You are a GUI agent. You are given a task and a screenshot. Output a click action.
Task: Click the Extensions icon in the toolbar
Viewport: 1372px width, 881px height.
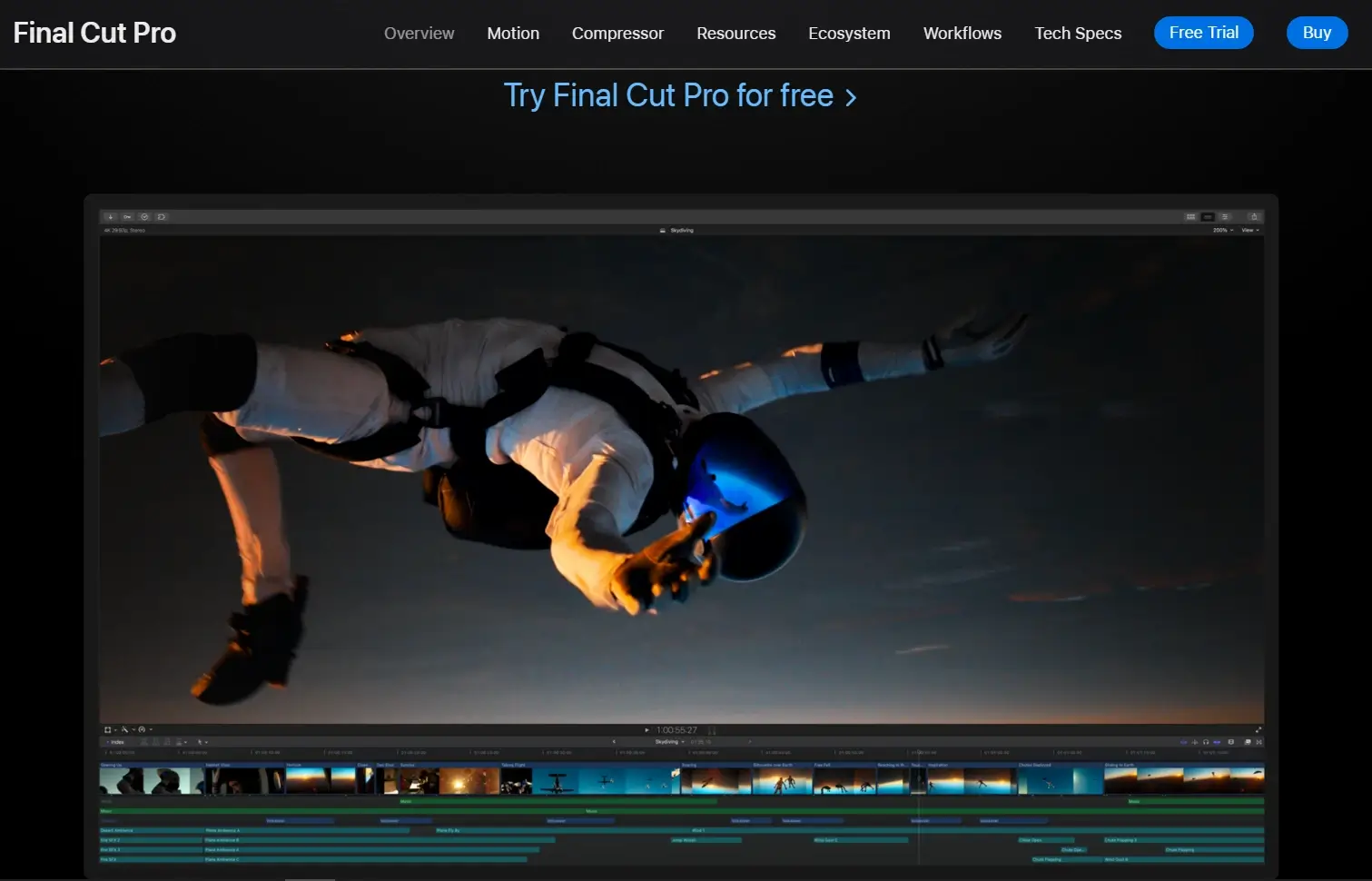[162, 217]
